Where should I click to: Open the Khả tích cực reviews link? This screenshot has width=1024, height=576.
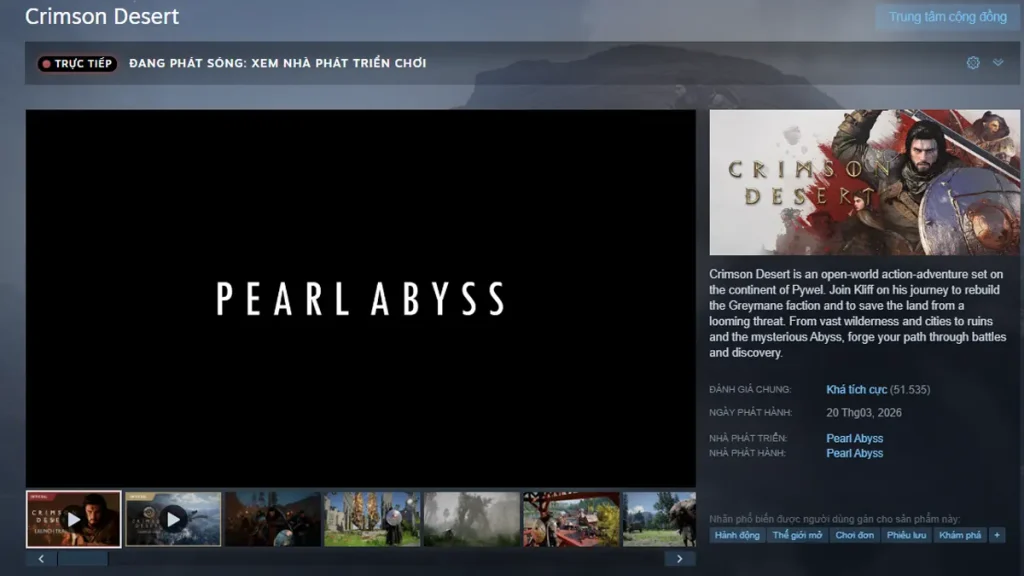click(856, 390)
